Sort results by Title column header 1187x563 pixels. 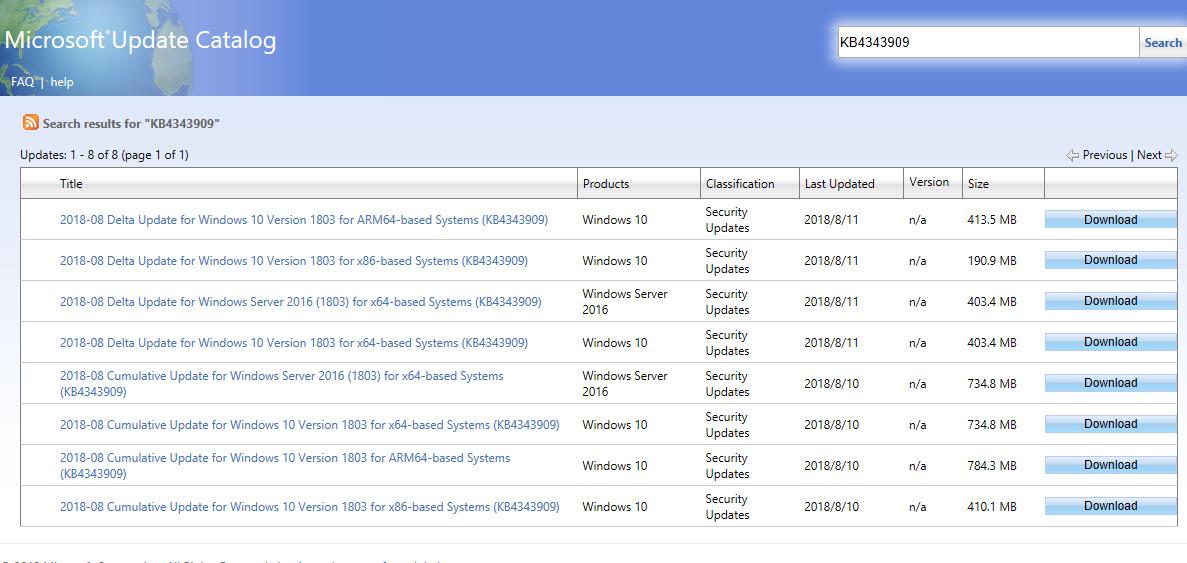[71, 184]
